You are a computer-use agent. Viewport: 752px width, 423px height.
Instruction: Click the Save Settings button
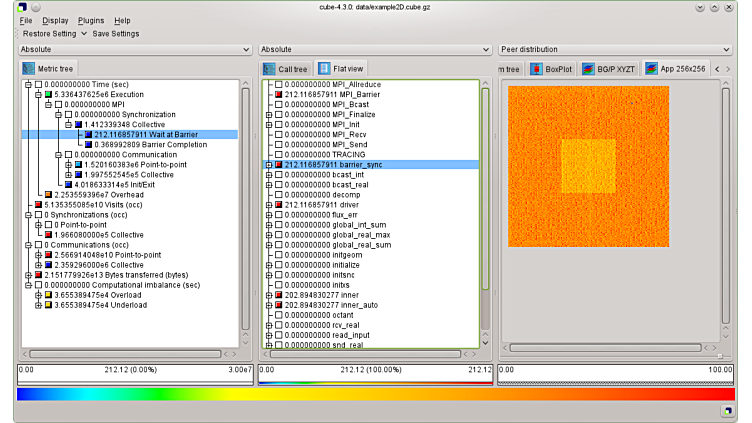pos(115,33)
